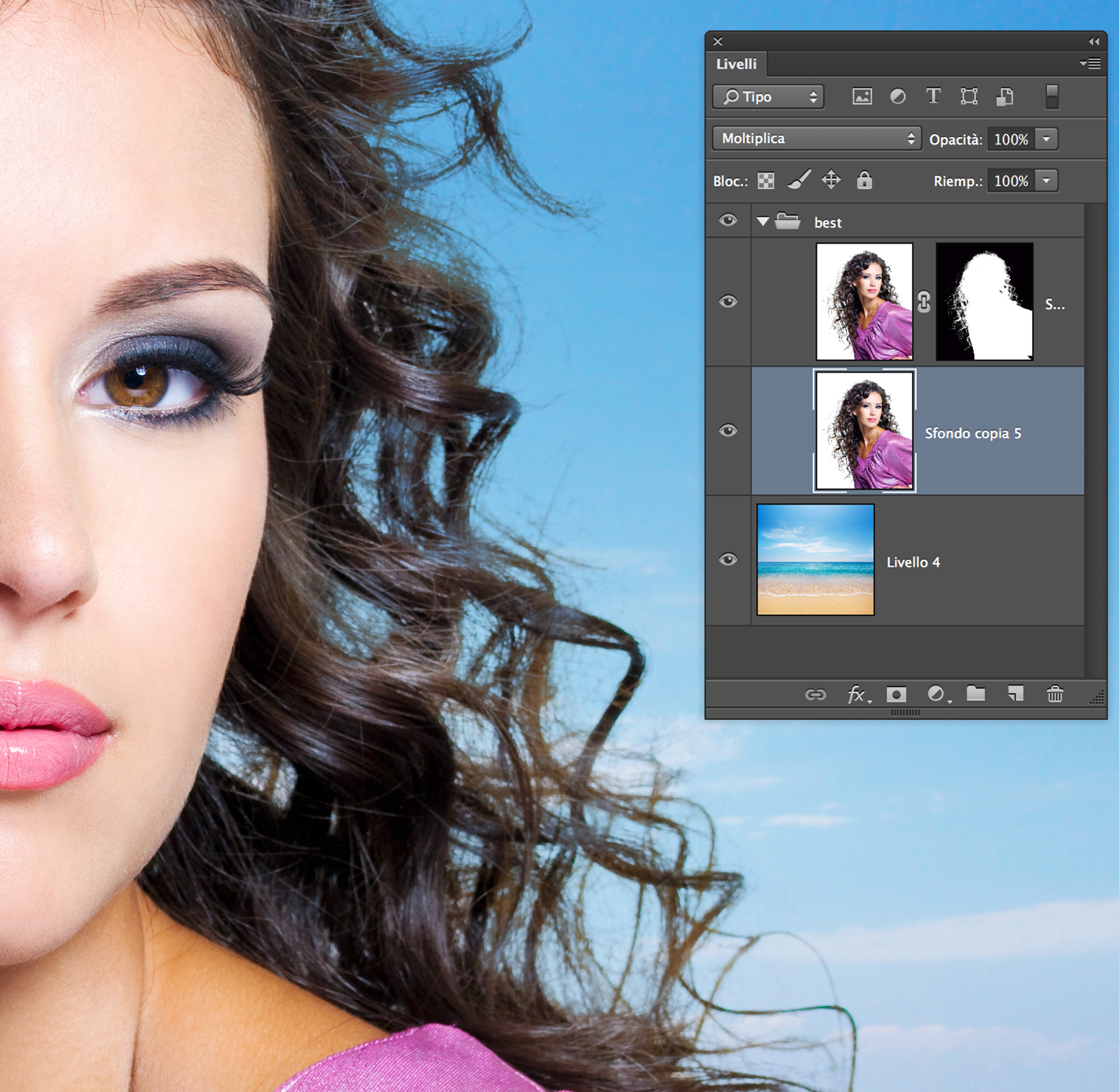Open the fx layer style menu
This screenshot has width=1119, height=1092.
(x=858, y=694)
